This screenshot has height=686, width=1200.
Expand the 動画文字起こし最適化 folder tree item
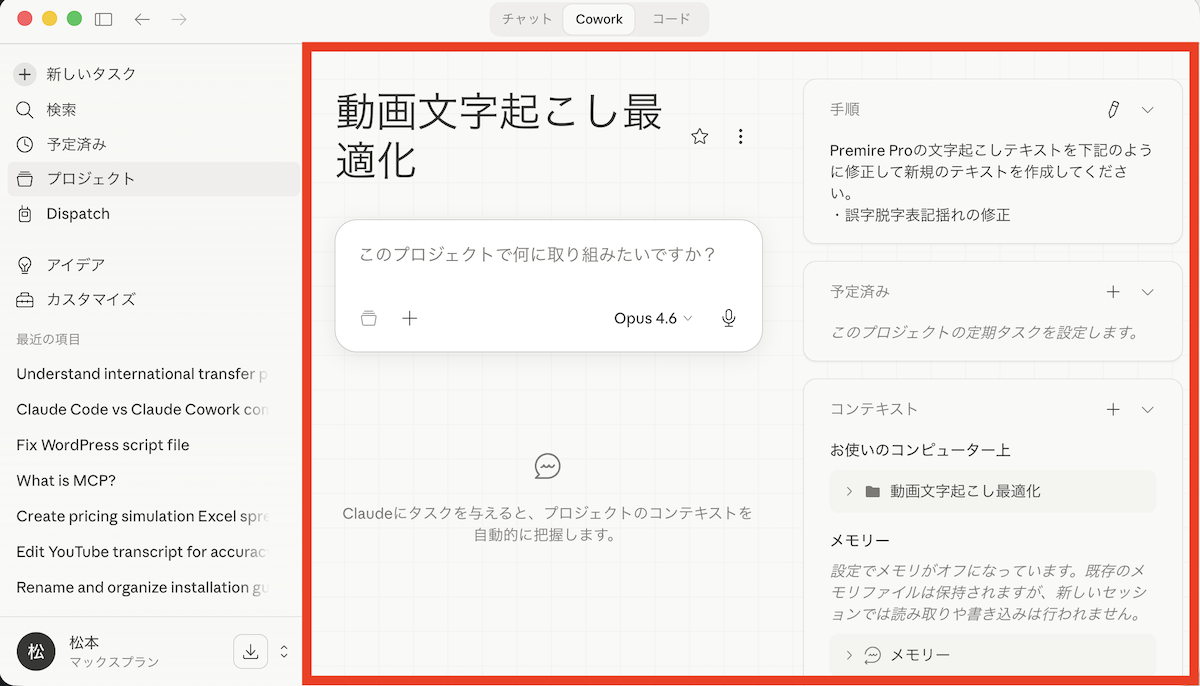click(849, 491)
